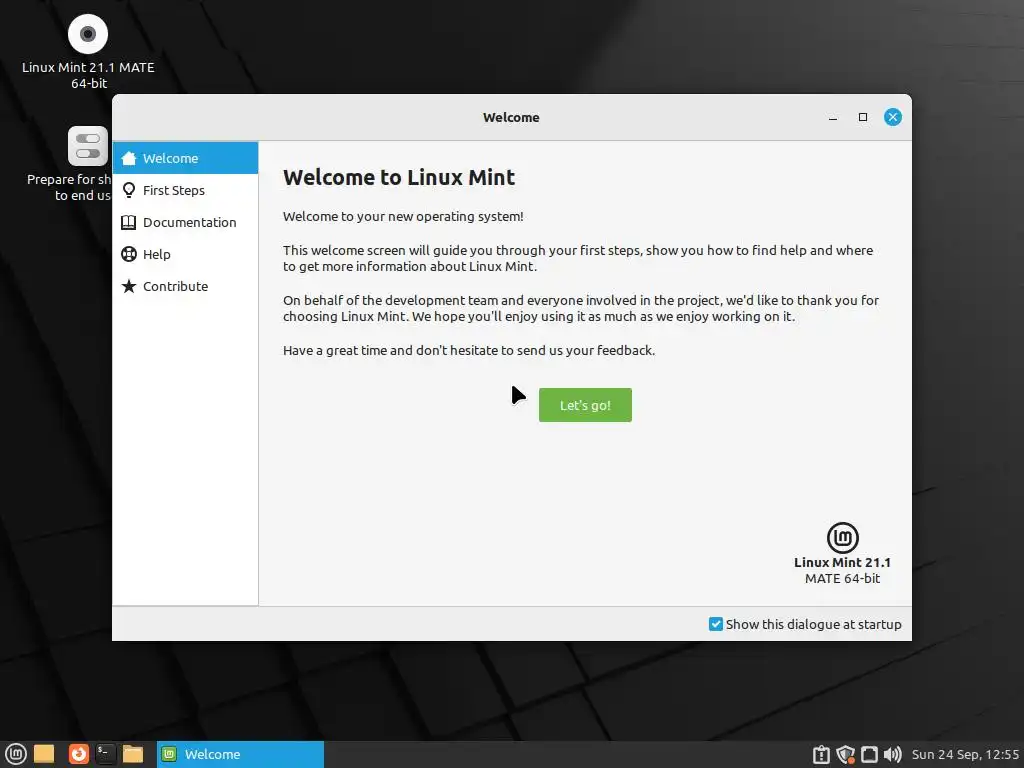Open the clock showing Sun 24 Sep, 12:55
This screenshot has height=768, width=1024.
[x=965, y=754]
